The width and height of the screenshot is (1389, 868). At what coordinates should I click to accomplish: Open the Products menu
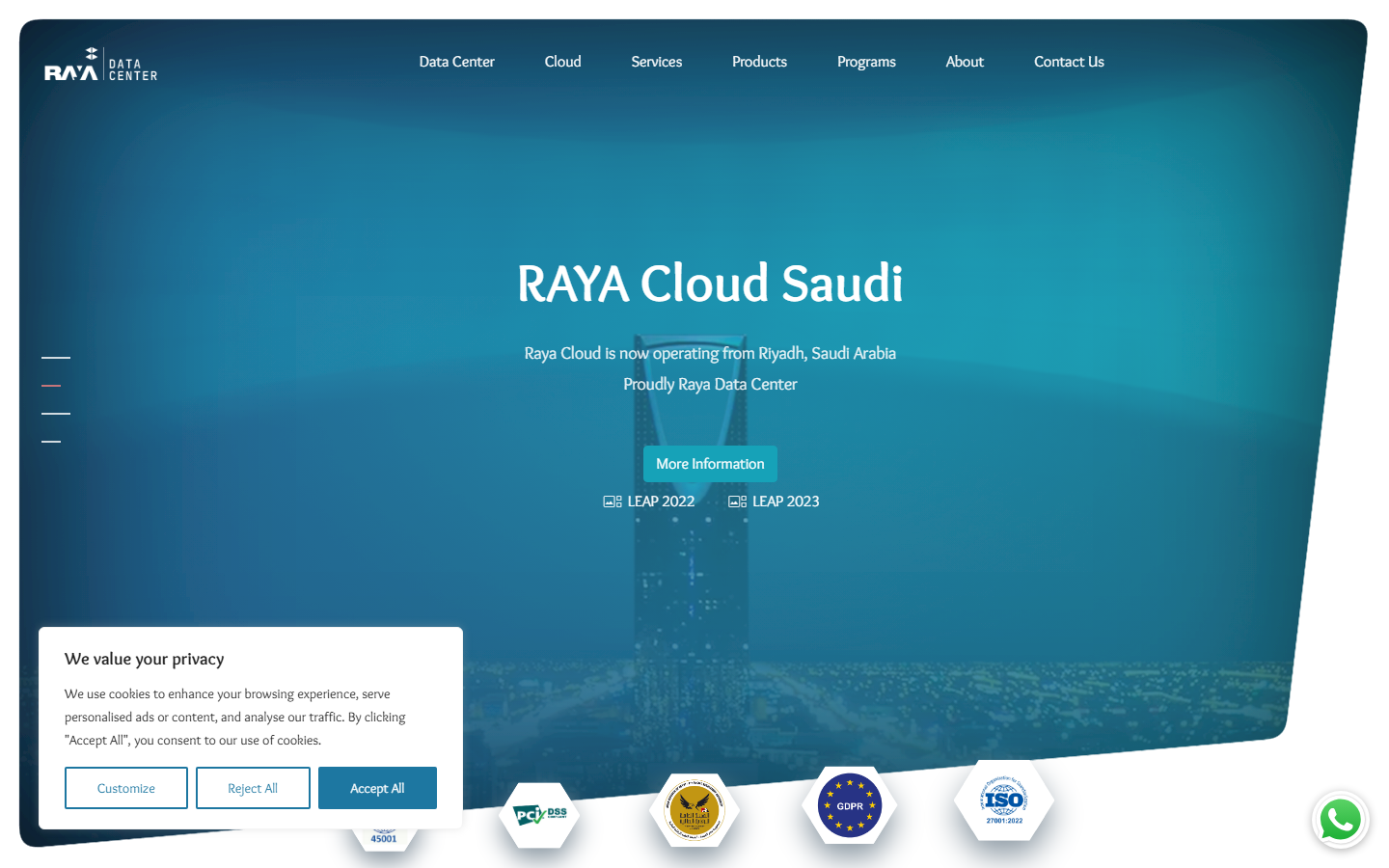(759, 62)
